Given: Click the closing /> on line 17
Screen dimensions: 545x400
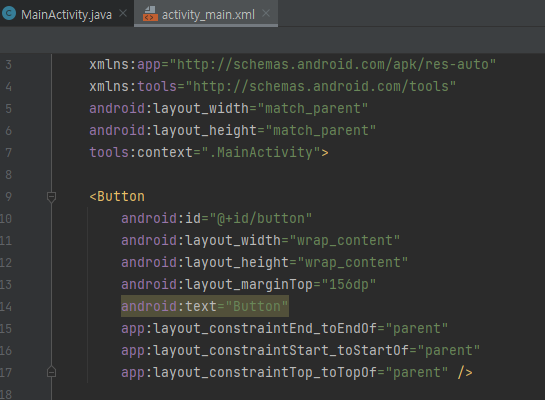Looking at the screenshot, I should pyautogui.click(x=465, y=373).
